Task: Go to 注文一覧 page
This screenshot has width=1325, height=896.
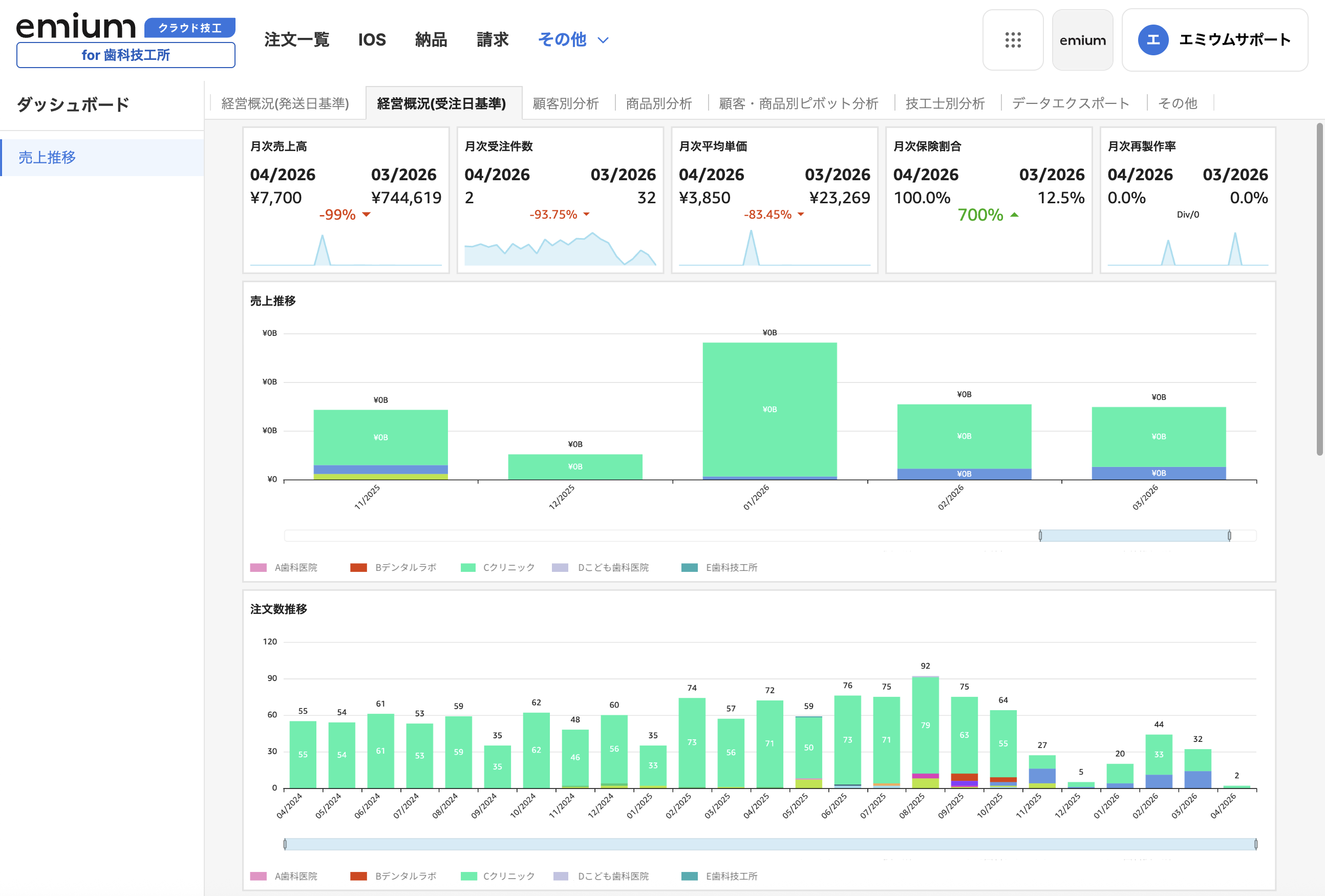Action: click(296, 39)
